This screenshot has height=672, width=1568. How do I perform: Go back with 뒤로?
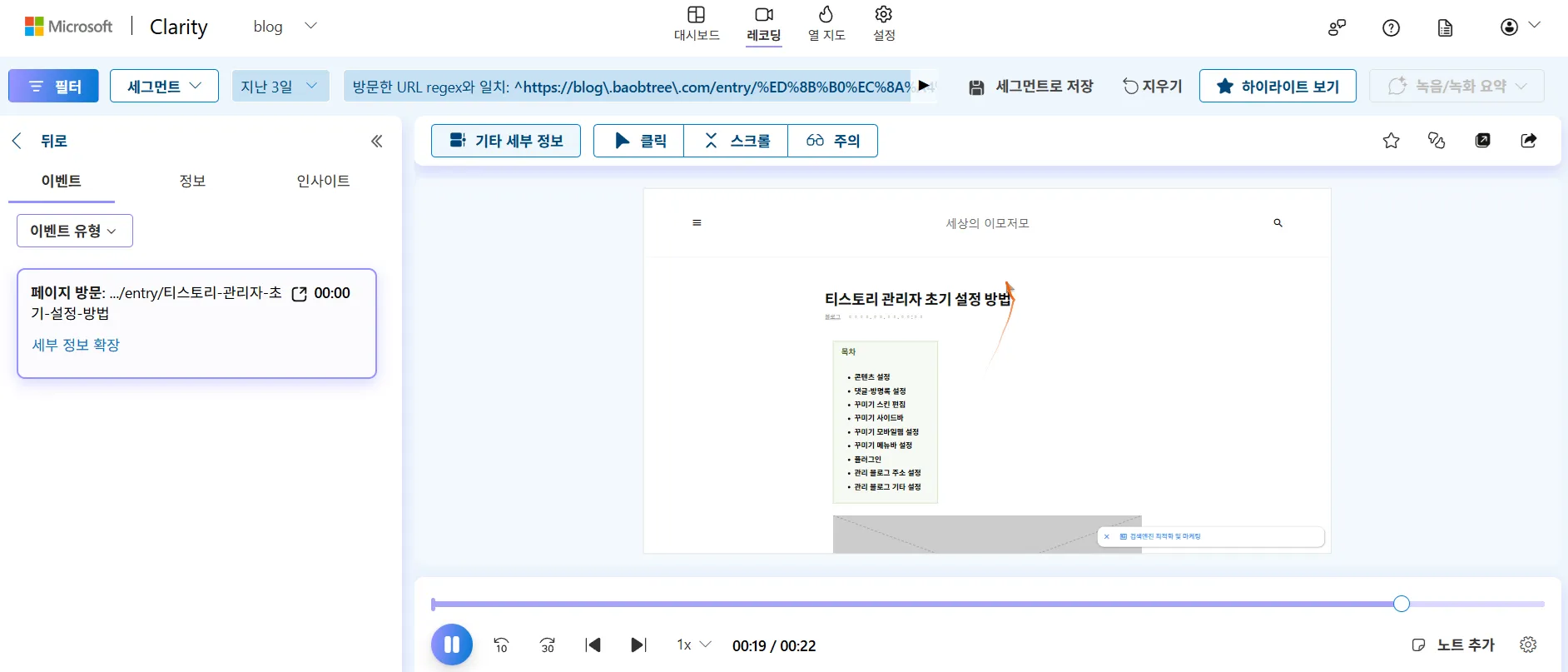tap(39, 141)
